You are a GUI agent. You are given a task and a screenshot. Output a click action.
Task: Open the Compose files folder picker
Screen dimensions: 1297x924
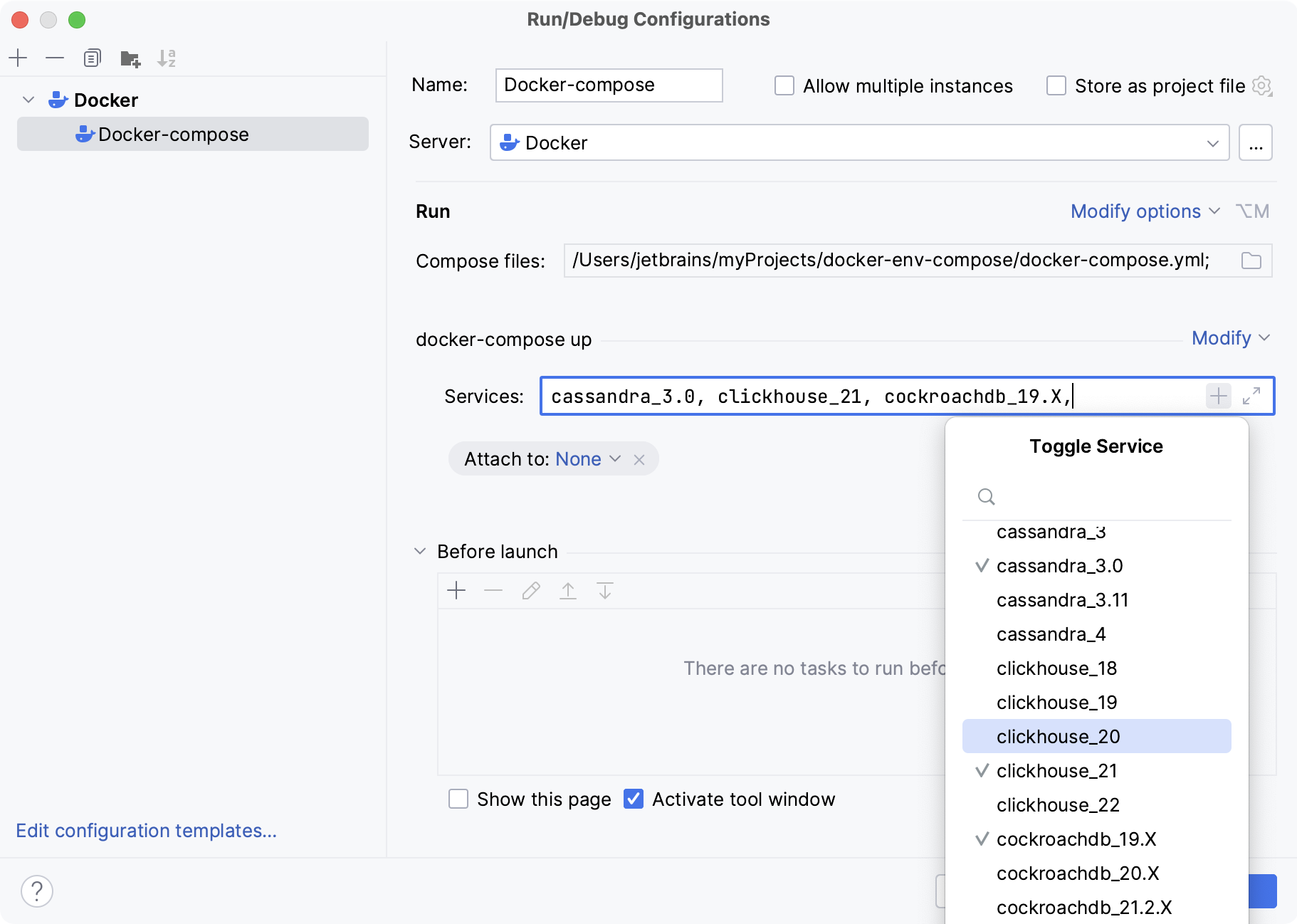coord(1252,261)
